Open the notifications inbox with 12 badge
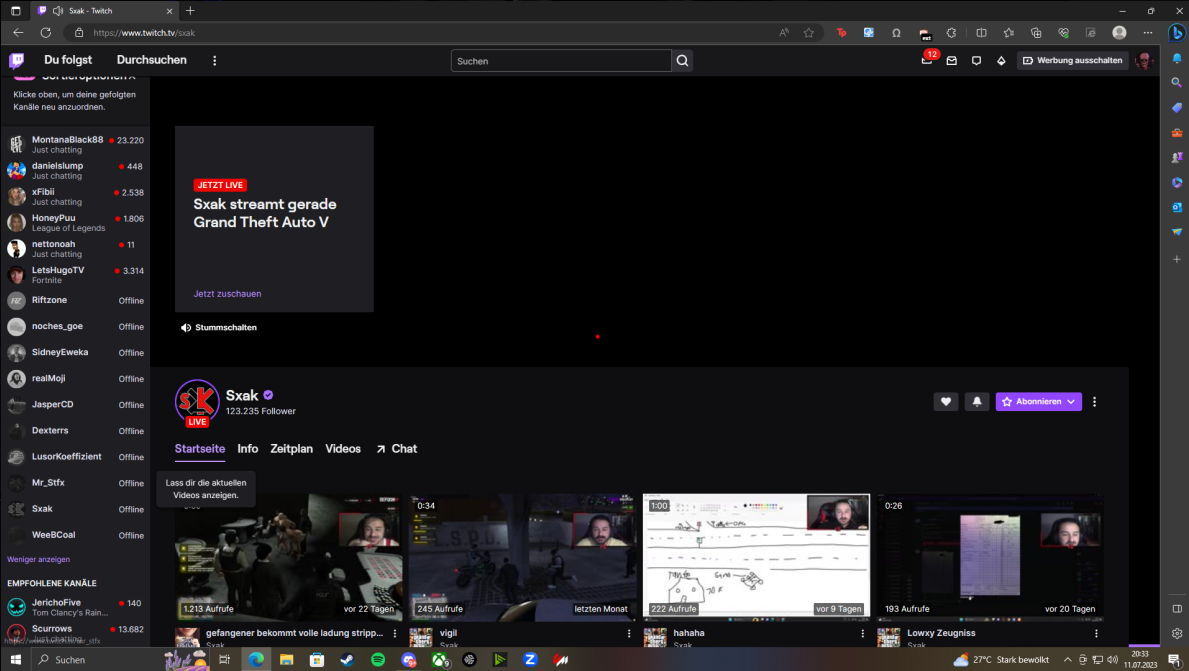This screenshot has width=1189, height=671. [x=927, y=61]
